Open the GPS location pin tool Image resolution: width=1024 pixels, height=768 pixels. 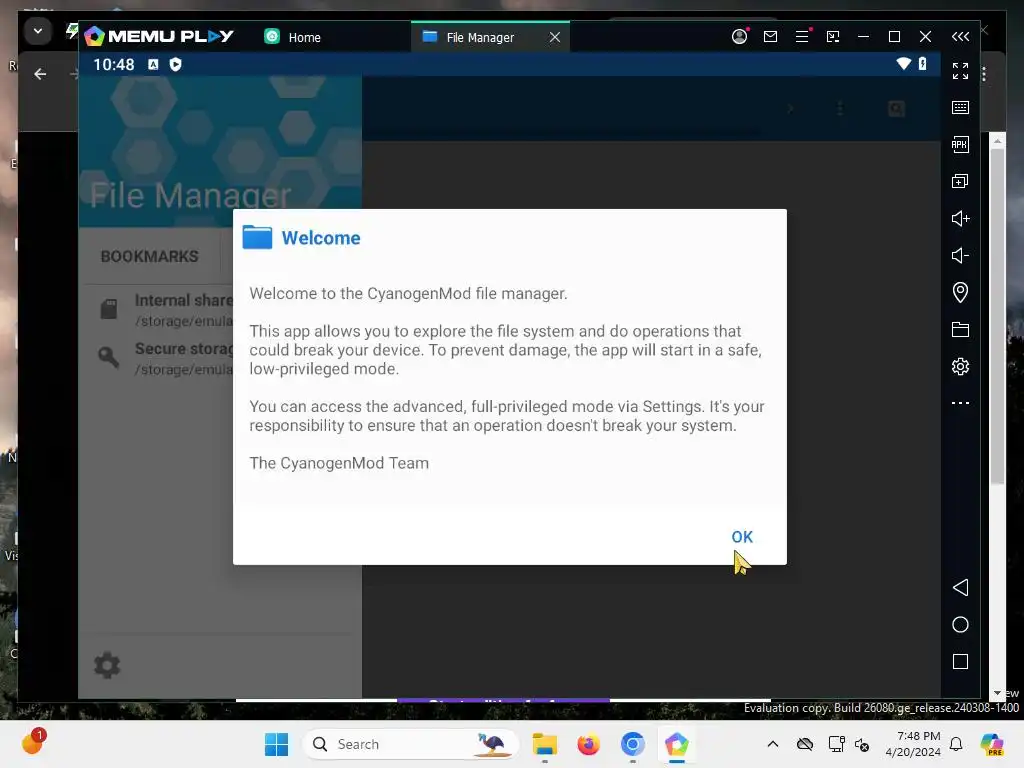(x=960, y=292)
